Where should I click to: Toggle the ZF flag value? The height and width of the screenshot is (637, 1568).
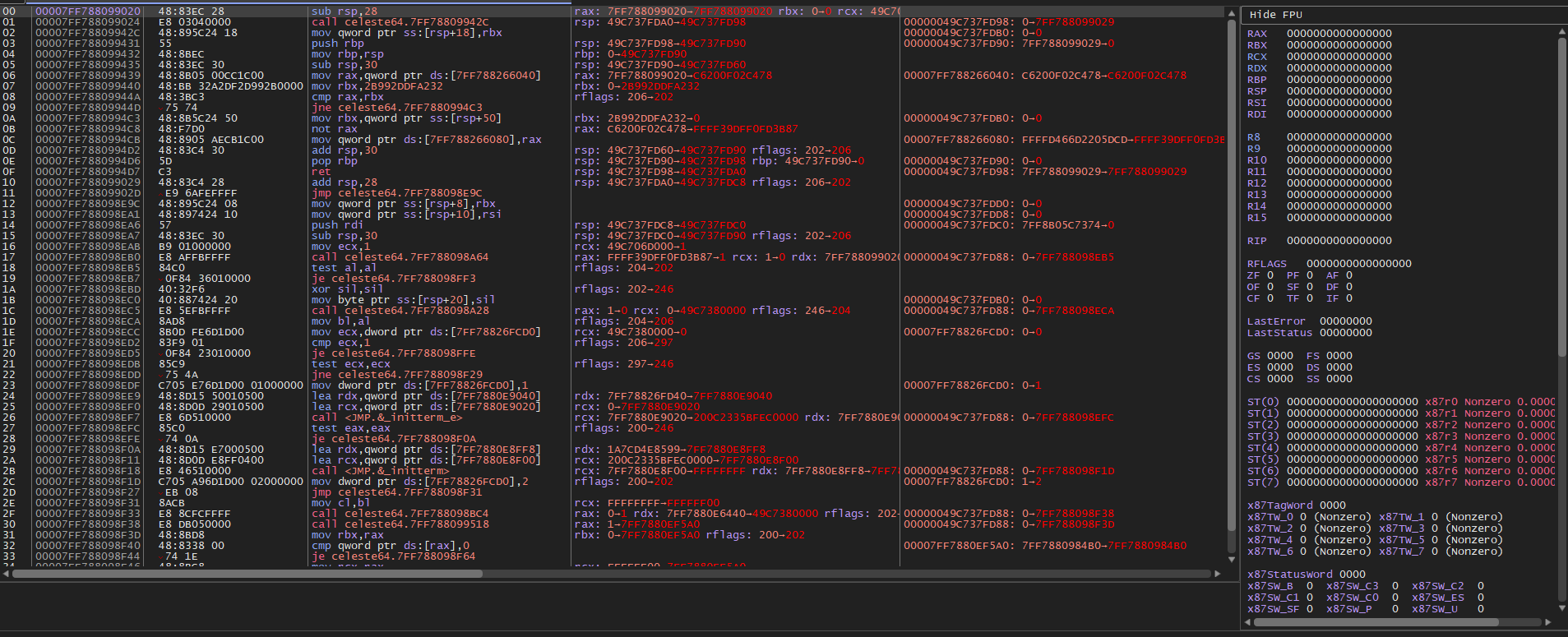pos(1270,275)
